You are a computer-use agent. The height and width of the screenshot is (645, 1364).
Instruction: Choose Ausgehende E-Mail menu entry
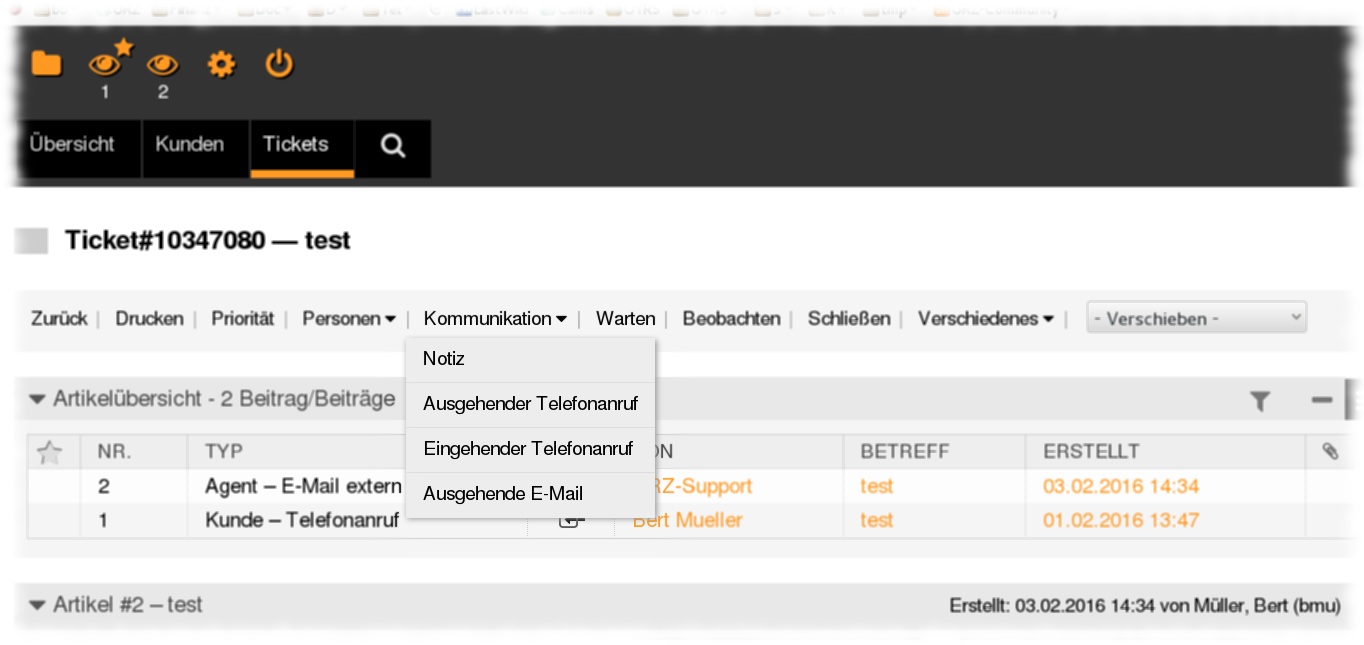(x=503, y=494)
